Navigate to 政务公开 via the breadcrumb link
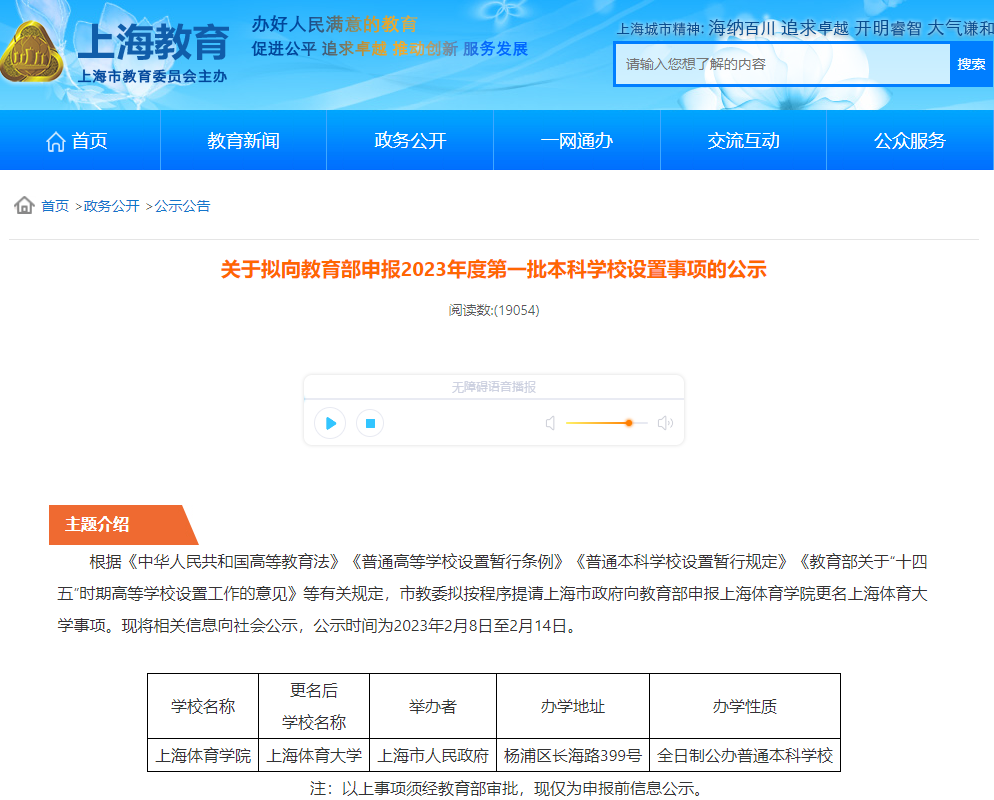This screenshot has width=994, height=800. [x=112, y=206]
